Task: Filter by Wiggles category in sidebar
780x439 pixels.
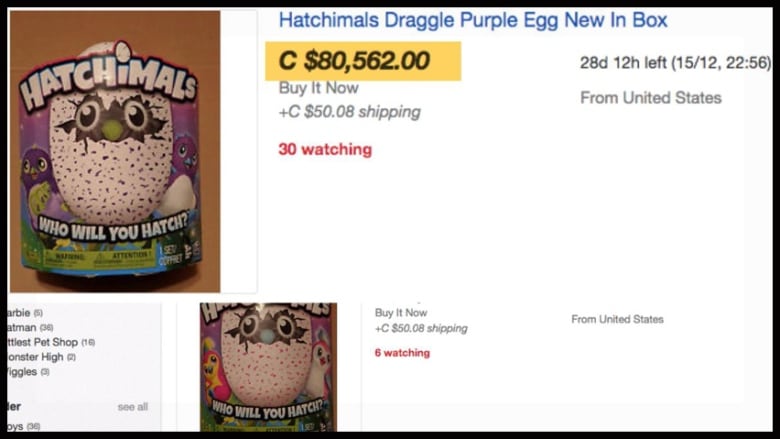Action: (28, 371)
